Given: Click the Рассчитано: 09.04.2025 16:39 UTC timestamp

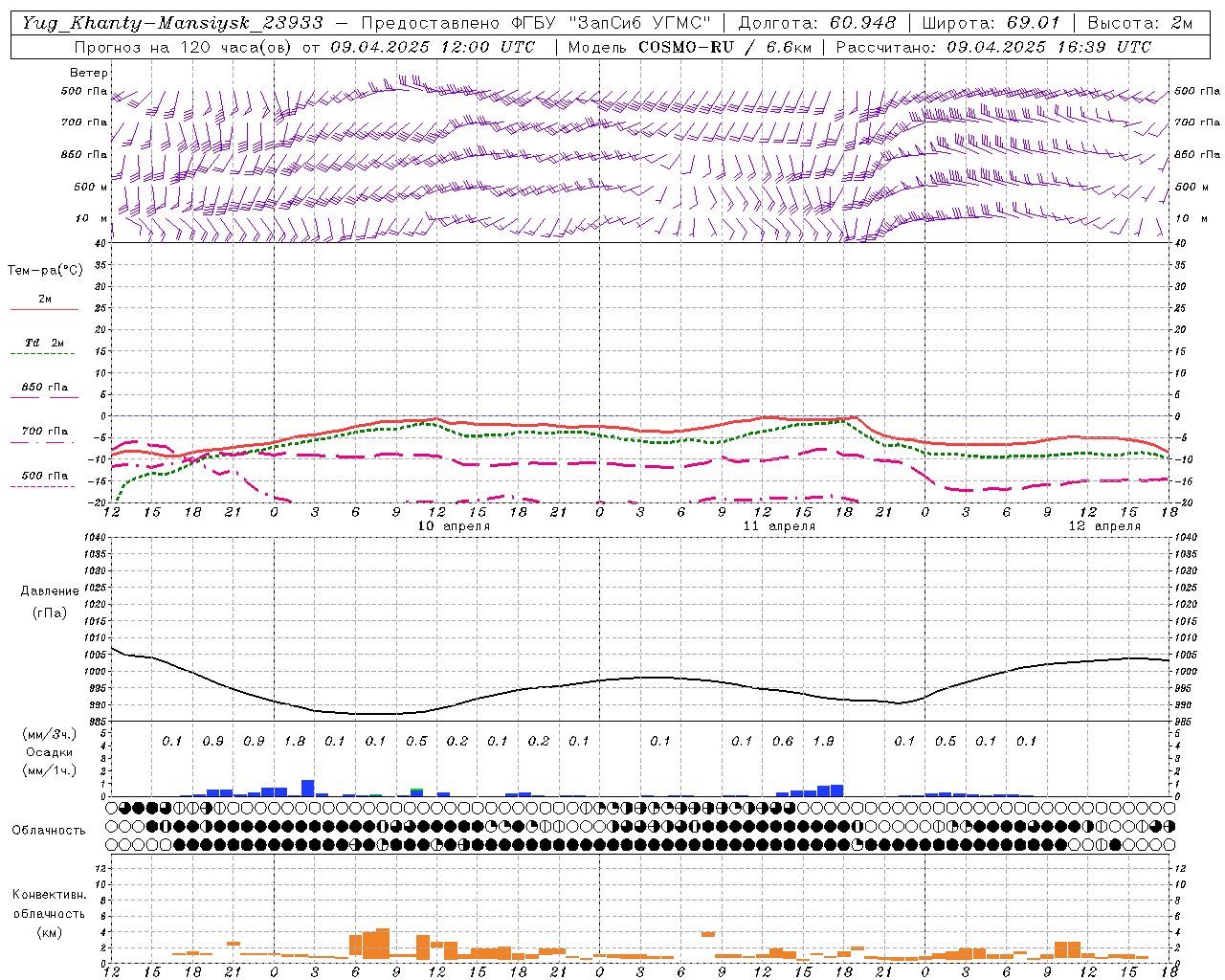Looking at the screenshot, I should point(992,47).
